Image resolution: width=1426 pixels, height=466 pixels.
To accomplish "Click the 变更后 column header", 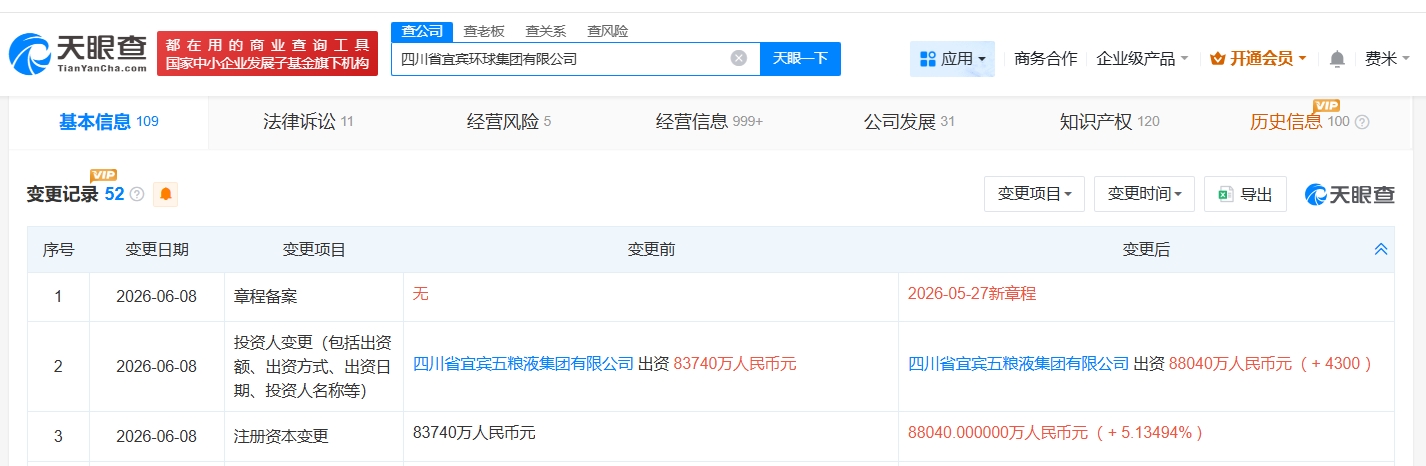I will 1146,249.
